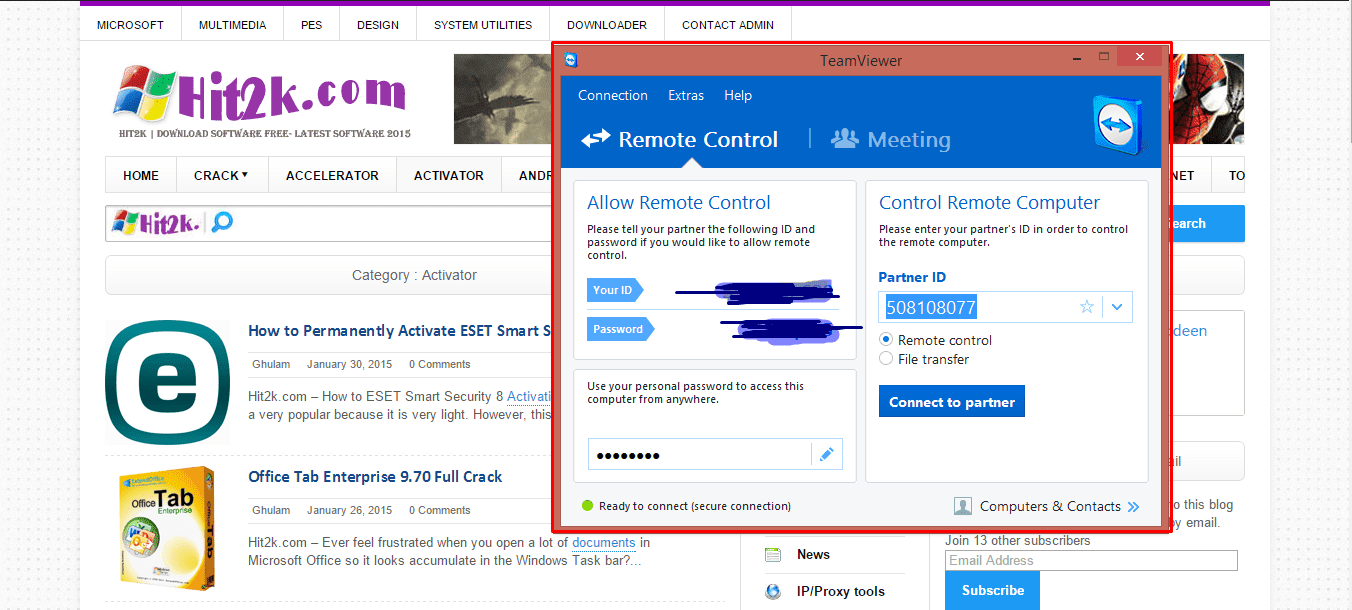Click the 'Category : Activator' heading bar
The height and width of the screenshot is (610, 1352).
(x=329, y=275)
